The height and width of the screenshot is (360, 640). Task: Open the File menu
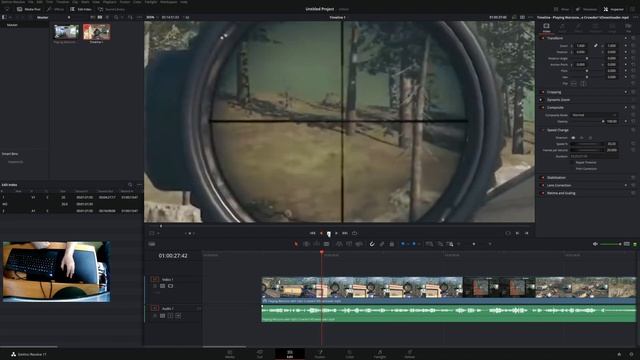31,2
